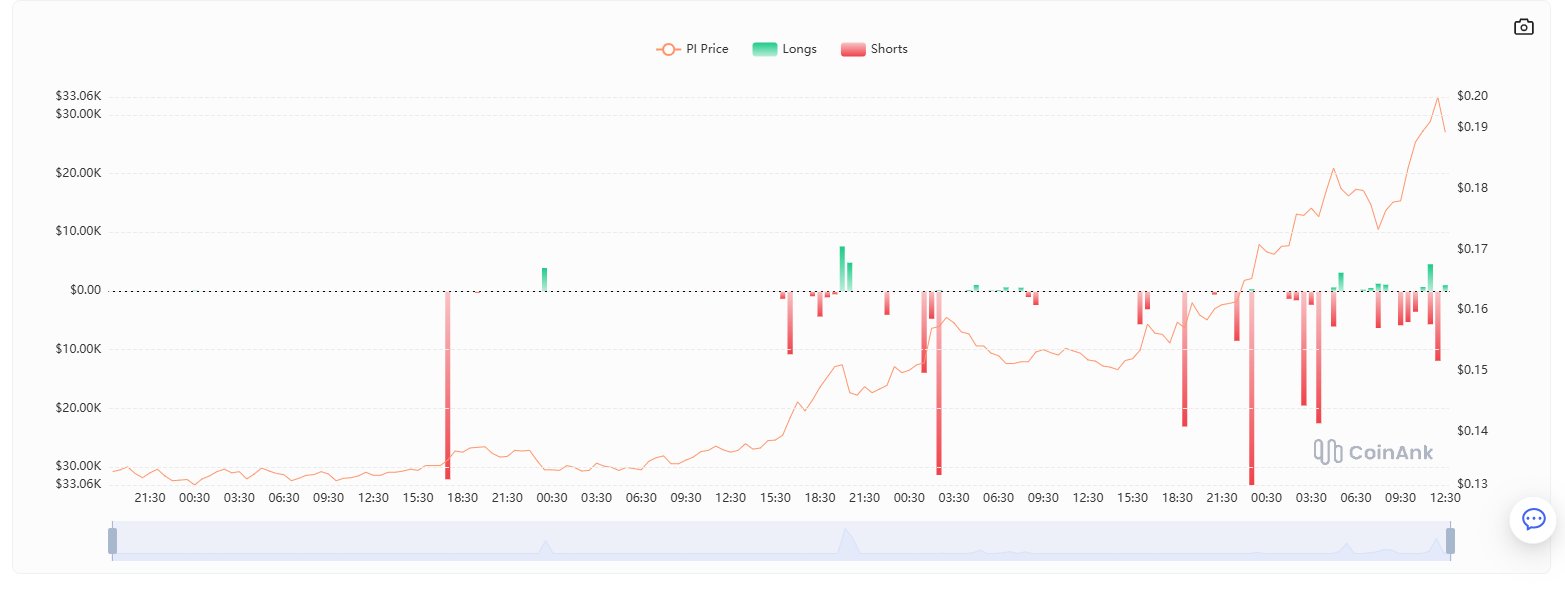Image resolution: width=1565 pixels, height=605 pixels.
Task: Select the tallest green Longs bar
Action: coord(842,268)
